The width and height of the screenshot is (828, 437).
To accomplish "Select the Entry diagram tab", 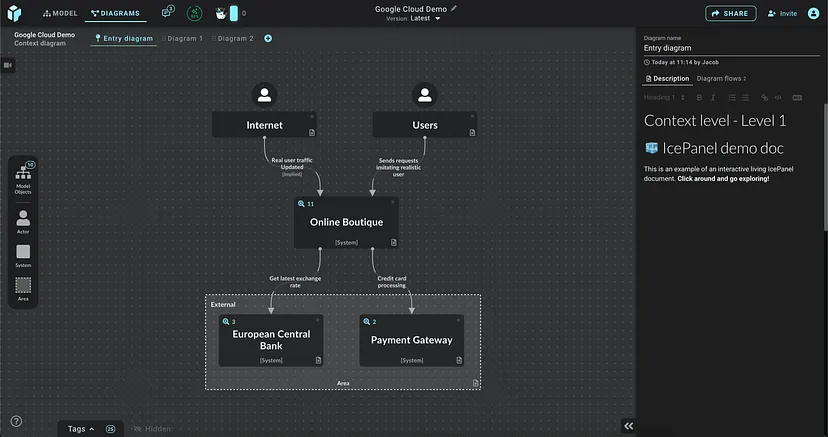I will (x=124, y=39).
